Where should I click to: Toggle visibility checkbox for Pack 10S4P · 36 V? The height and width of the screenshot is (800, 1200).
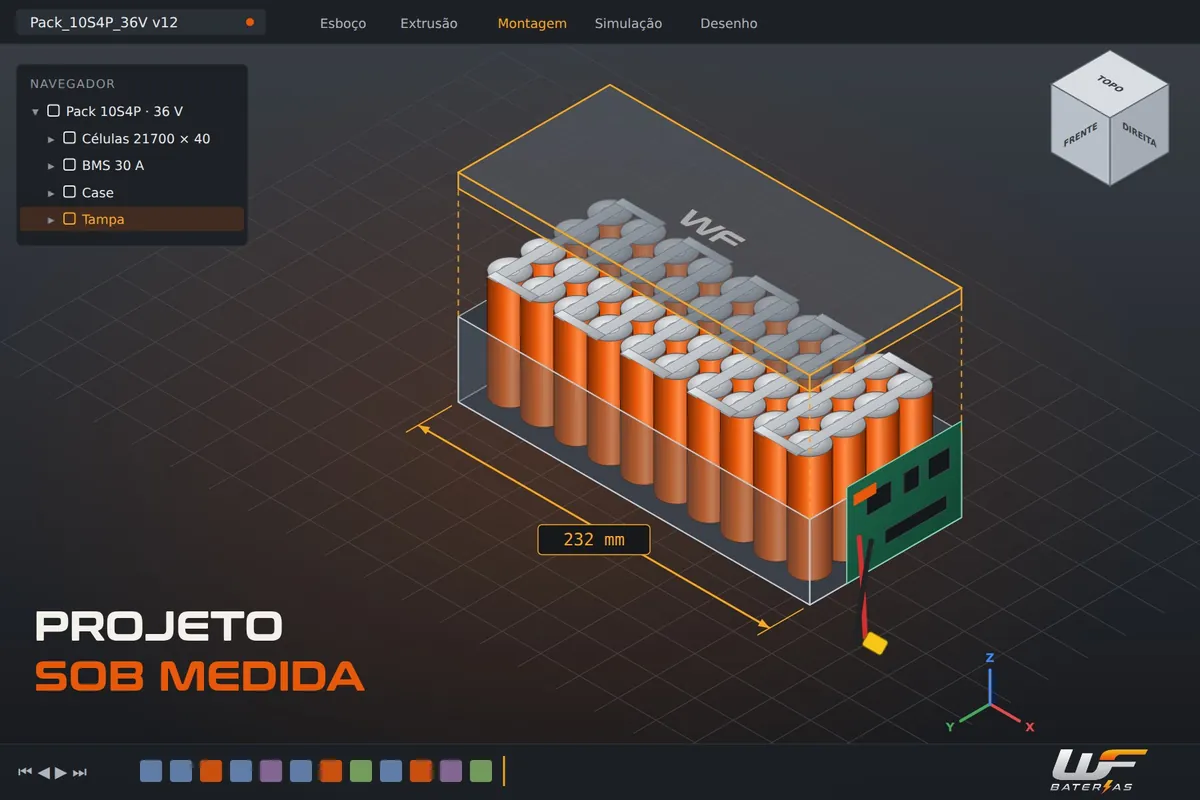click(54, 111)
